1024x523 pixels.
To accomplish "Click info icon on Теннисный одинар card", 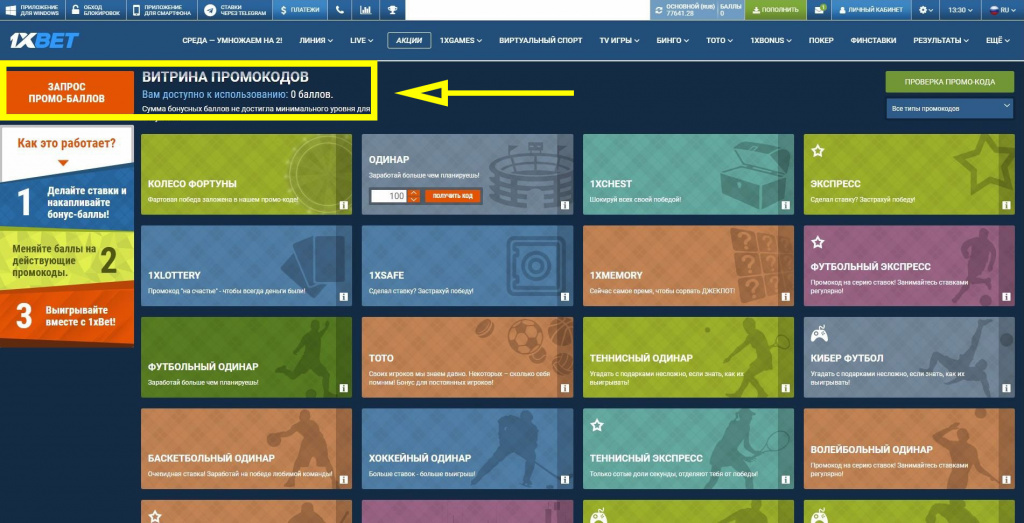I will [785, 388].
